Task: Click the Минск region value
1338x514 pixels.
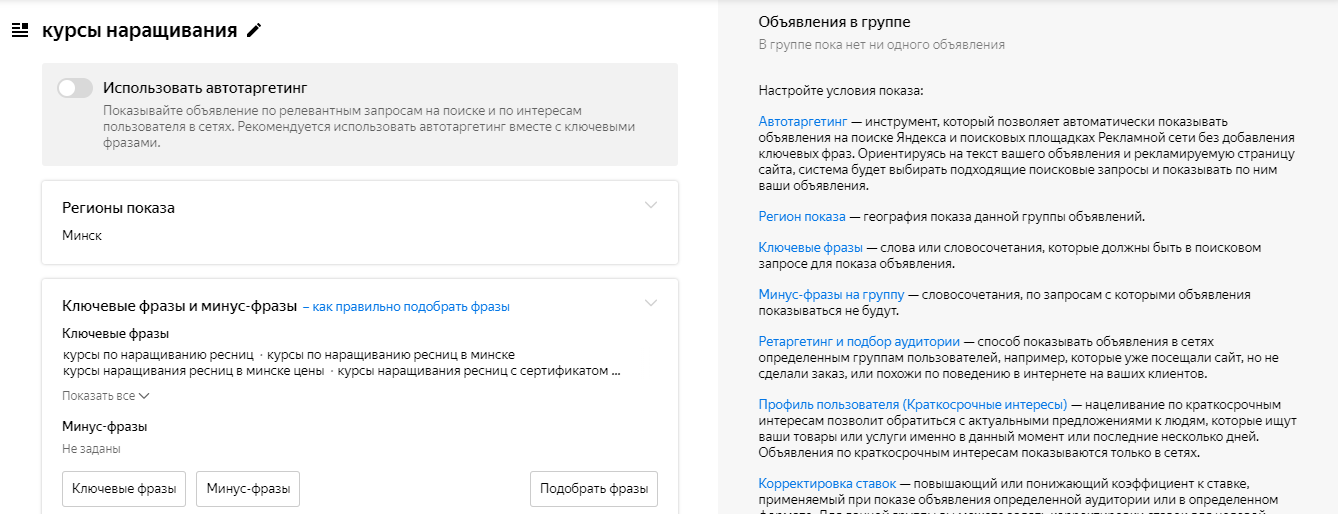Action: [82, 236]
